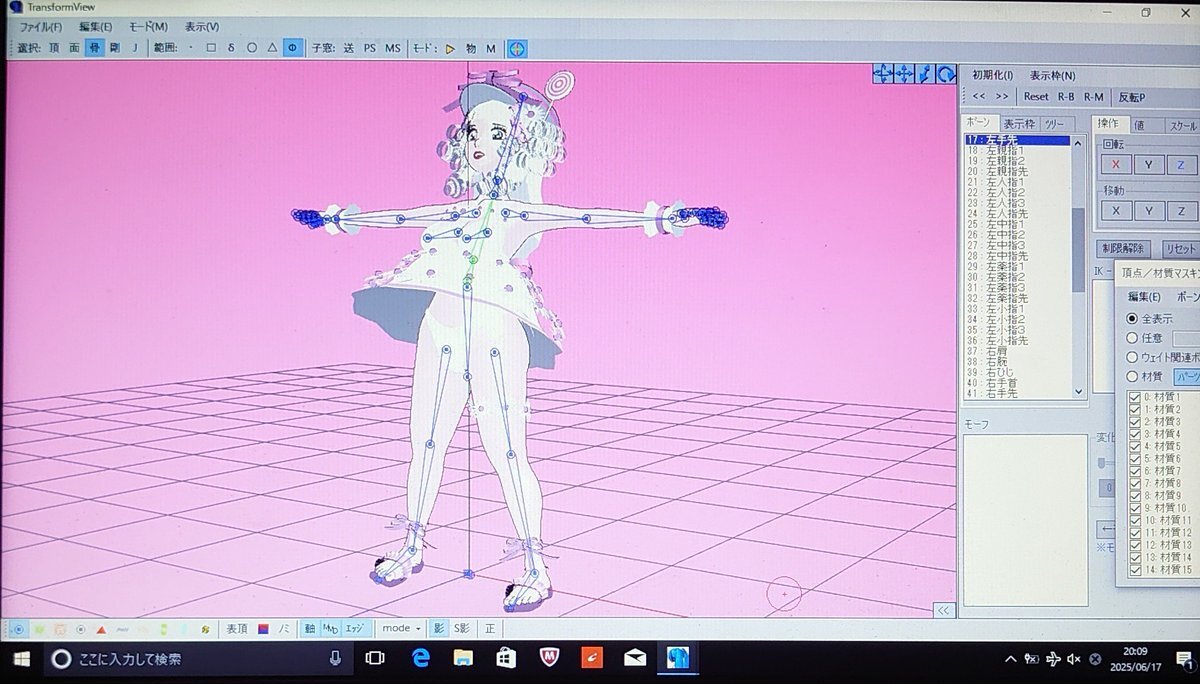This screenshot has width=1200, height=684.
Task: Choose the rectangle range selection tool
Action: pyautogui.click(x=211, y=48)
